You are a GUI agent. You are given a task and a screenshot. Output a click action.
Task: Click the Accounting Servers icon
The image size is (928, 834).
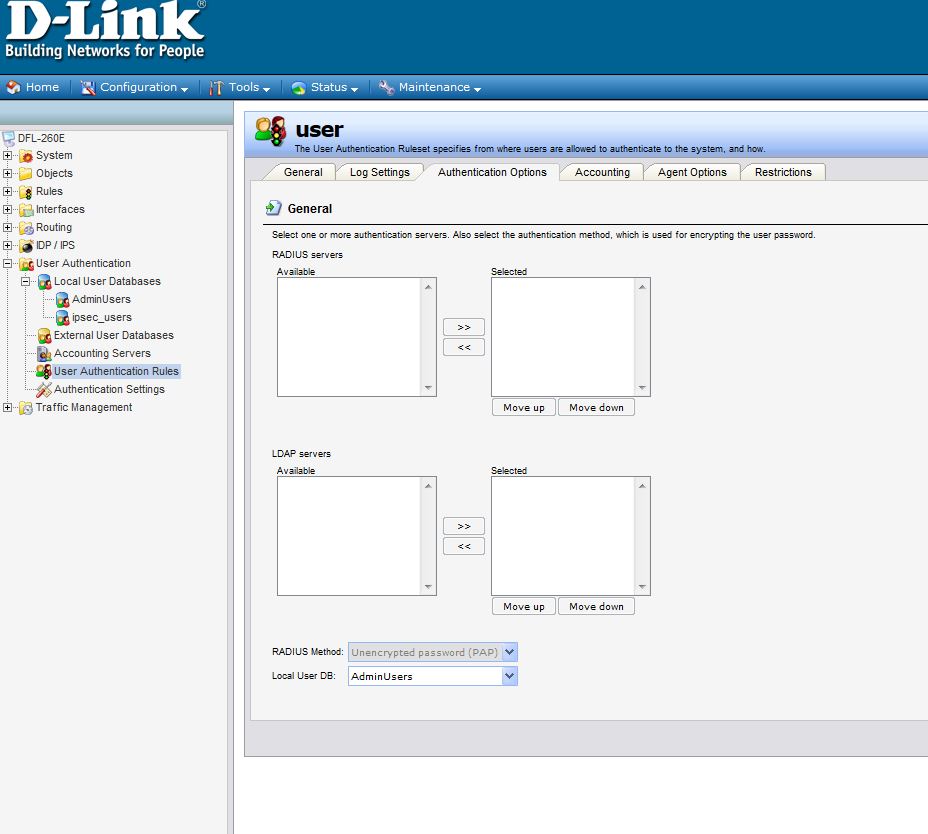coord(44,354)
